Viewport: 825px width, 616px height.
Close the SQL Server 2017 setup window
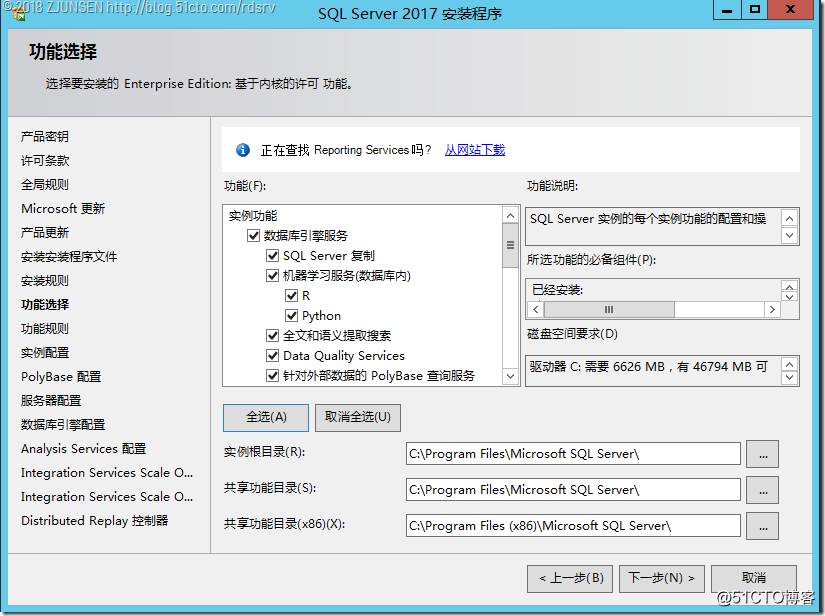click(790, 9)
